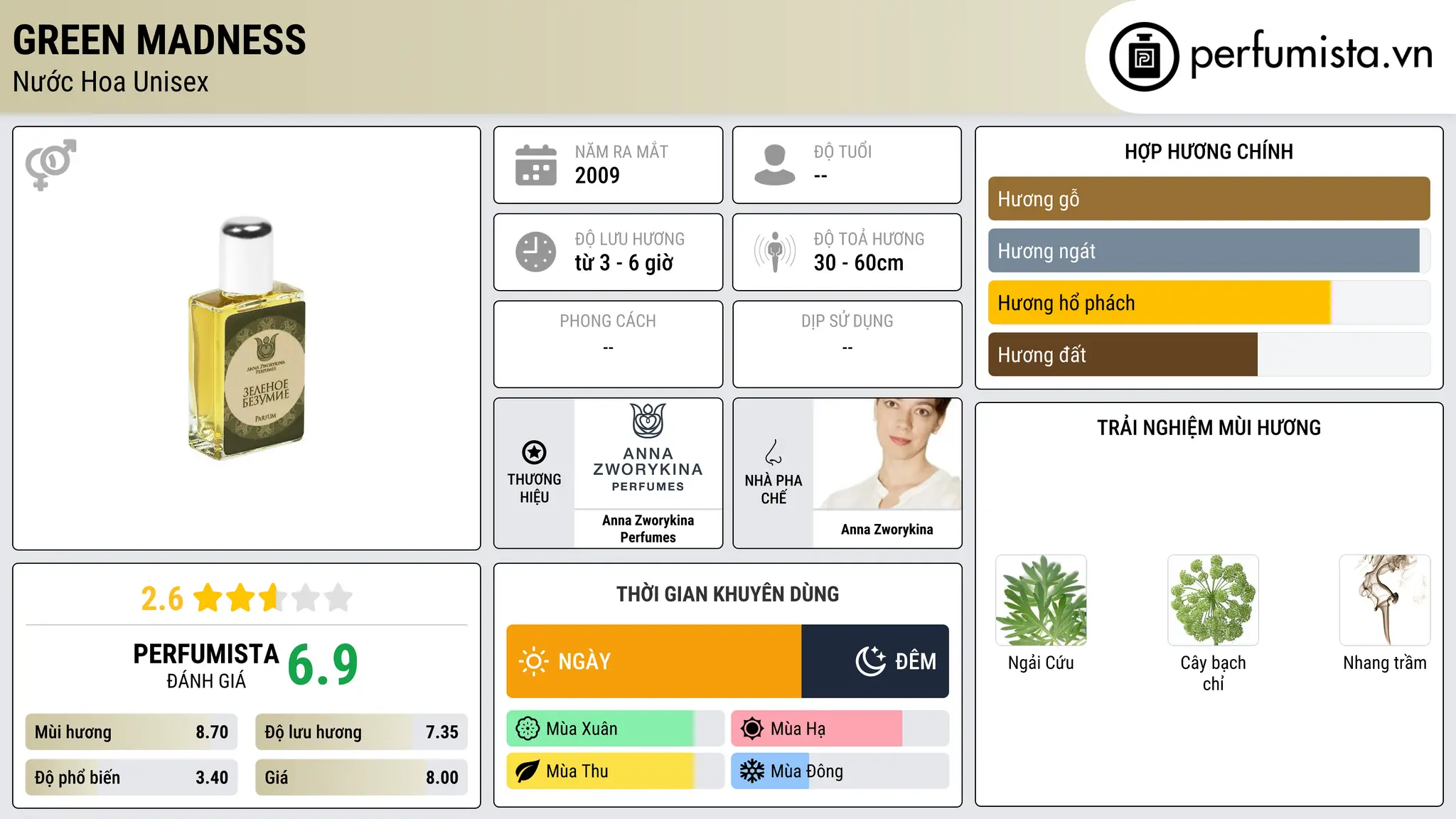
Task: Click the star badge icon above Thương hiệu
Action: point(534,452)
